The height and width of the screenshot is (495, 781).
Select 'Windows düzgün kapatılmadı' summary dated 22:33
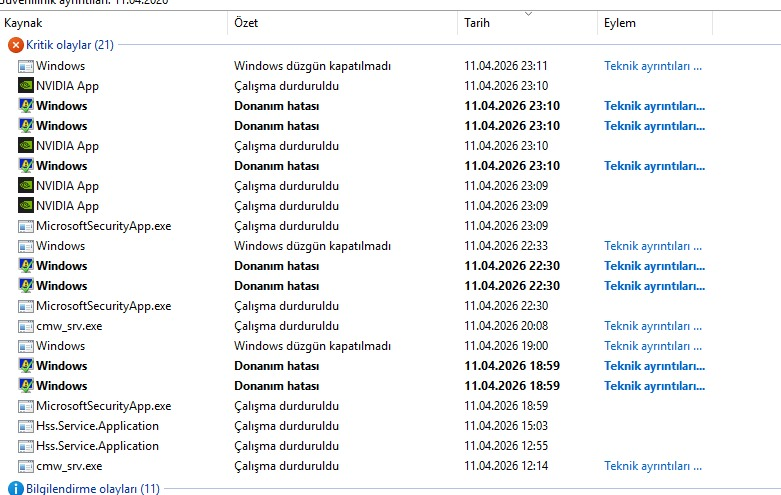312,246
